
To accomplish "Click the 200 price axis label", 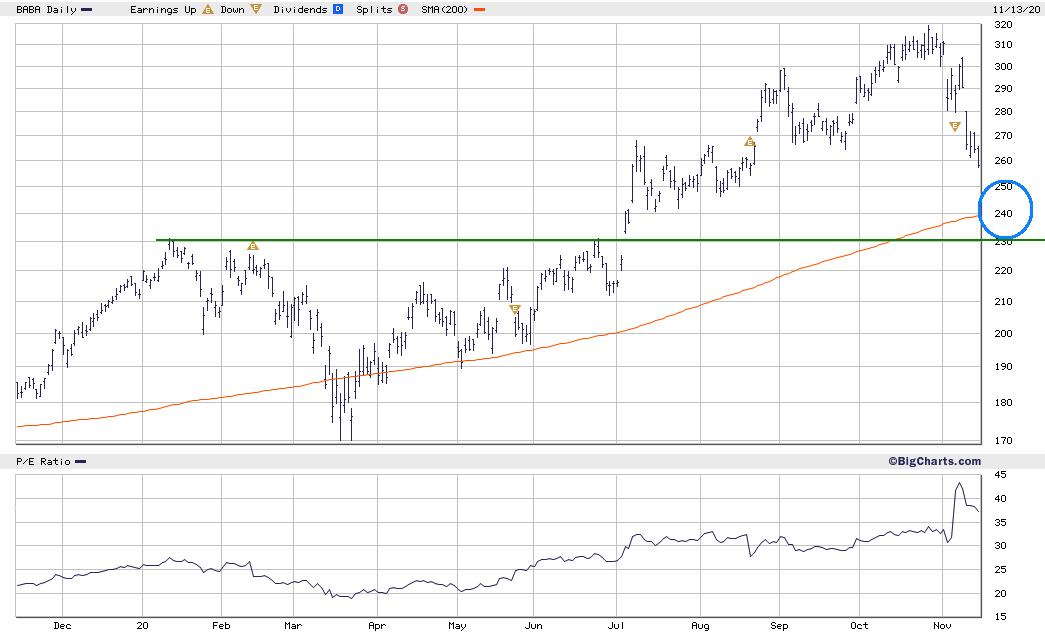I will [1003, 334].
